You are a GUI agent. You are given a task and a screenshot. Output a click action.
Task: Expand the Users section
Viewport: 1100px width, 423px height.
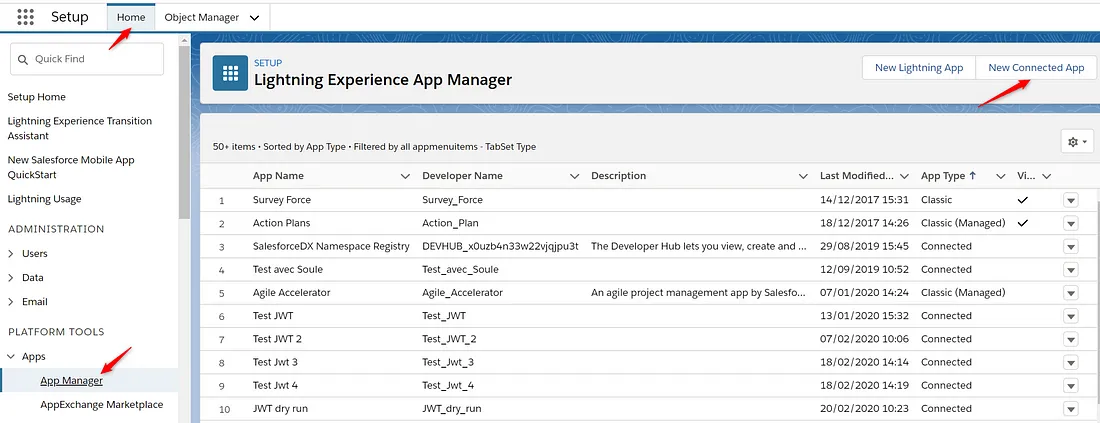tap(11, 254)
